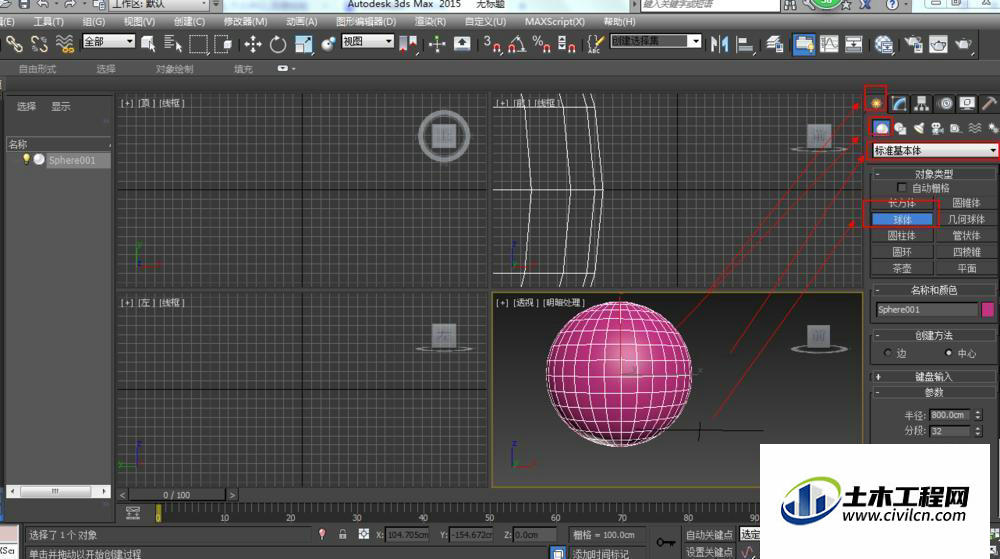Open the Hierarchy command panel tab

pos(922,103)
